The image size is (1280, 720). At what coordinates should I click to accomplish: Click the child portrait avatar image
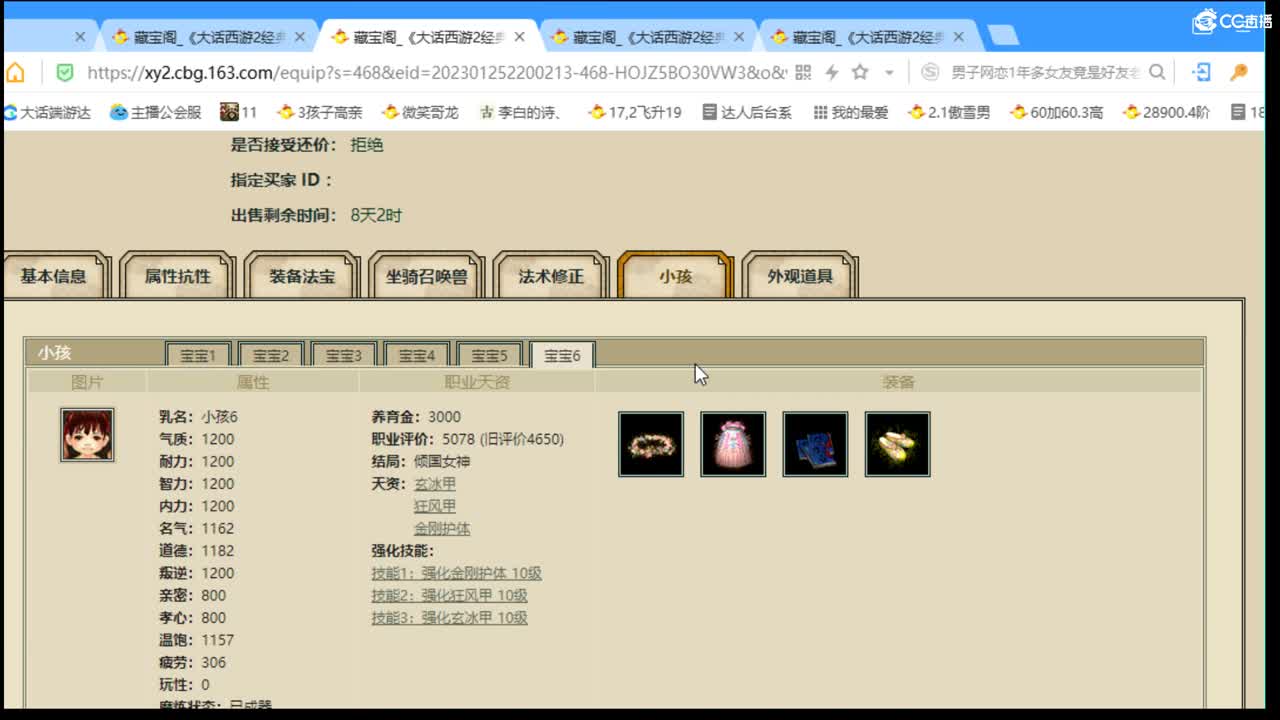point(87,434)
